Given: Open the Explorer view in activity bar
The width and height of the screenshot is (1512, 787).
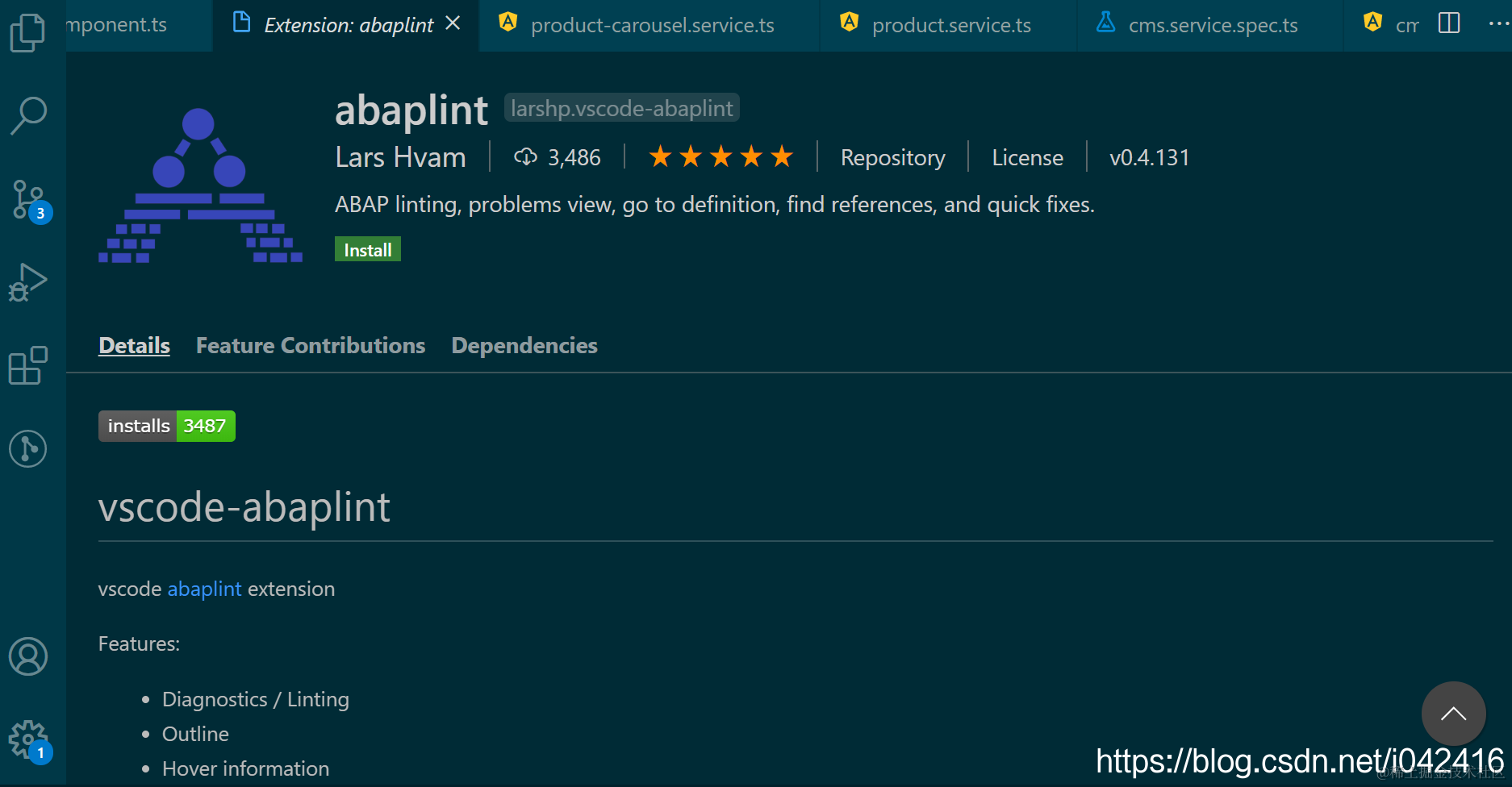Looking at the screenshot, I should pyautogui.click(x=27, y=33).
